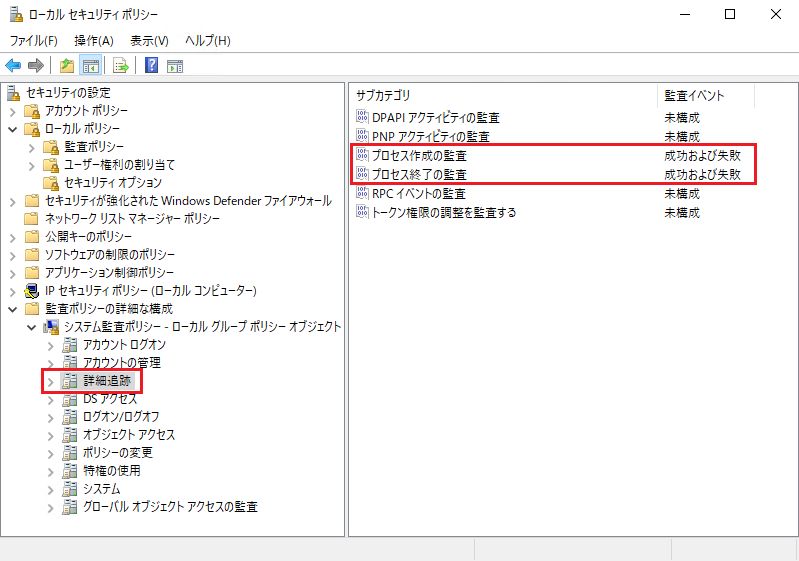
Task: Expand the アカウント ポリシー tree node
Action: 13,111
